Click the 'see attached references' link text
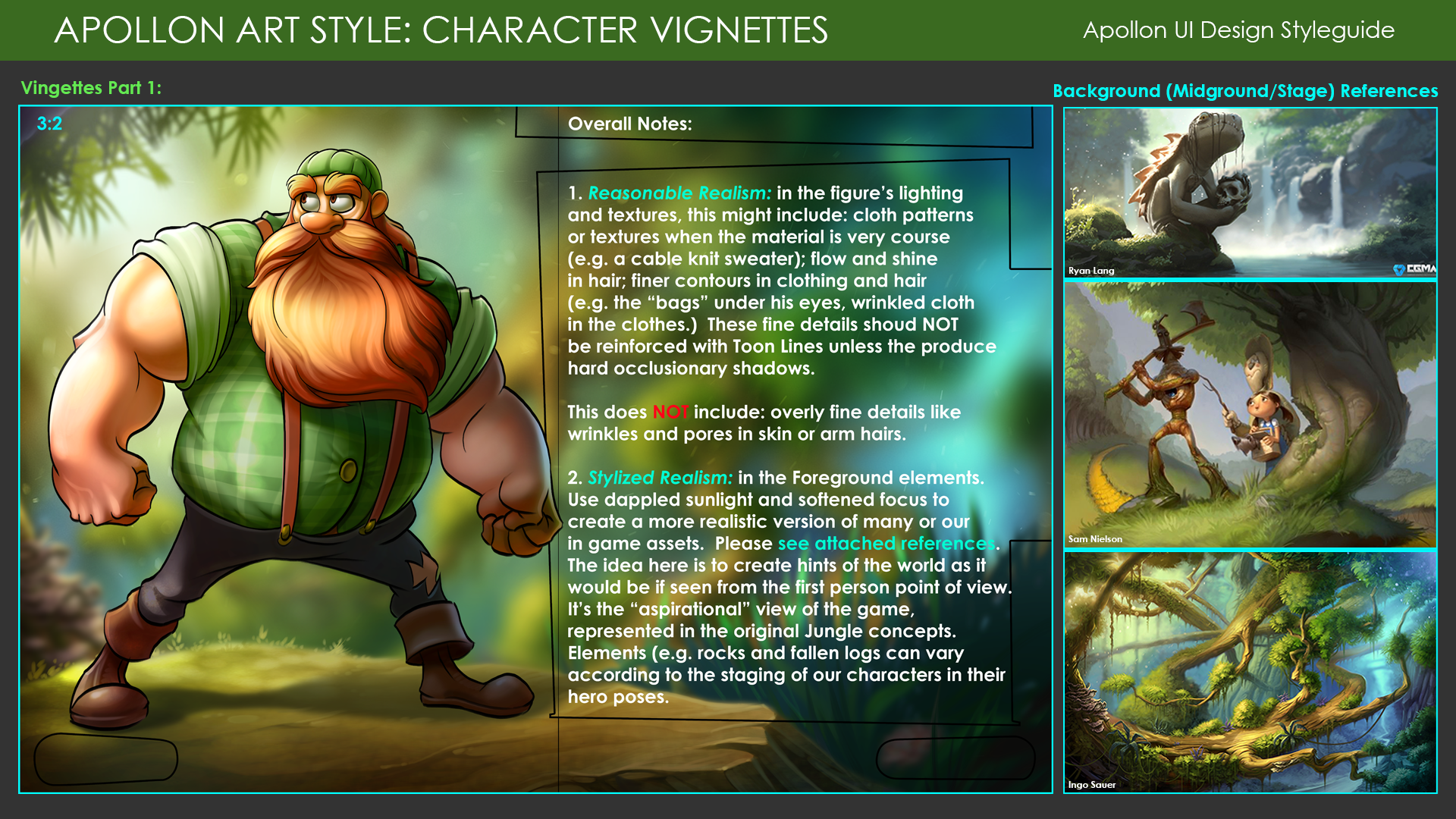 point(886,544)
